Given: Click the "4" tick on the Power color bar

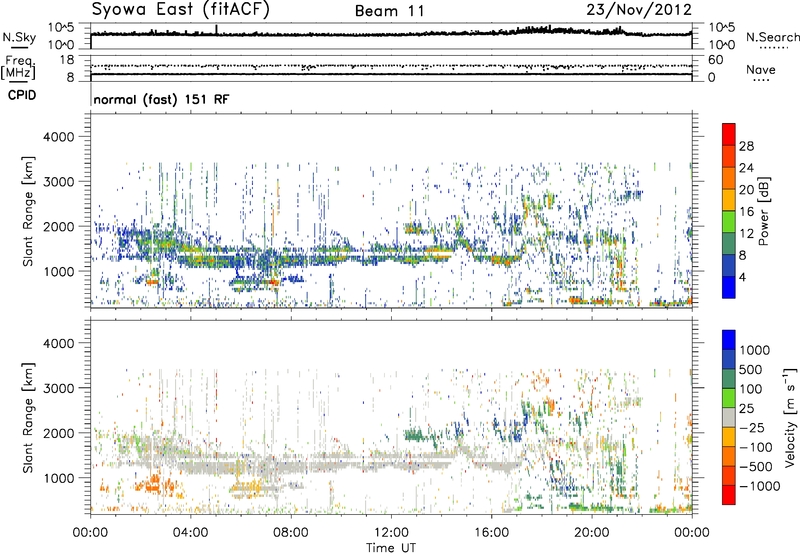Looking at the screenshot, I should click(x=743, y=278).
